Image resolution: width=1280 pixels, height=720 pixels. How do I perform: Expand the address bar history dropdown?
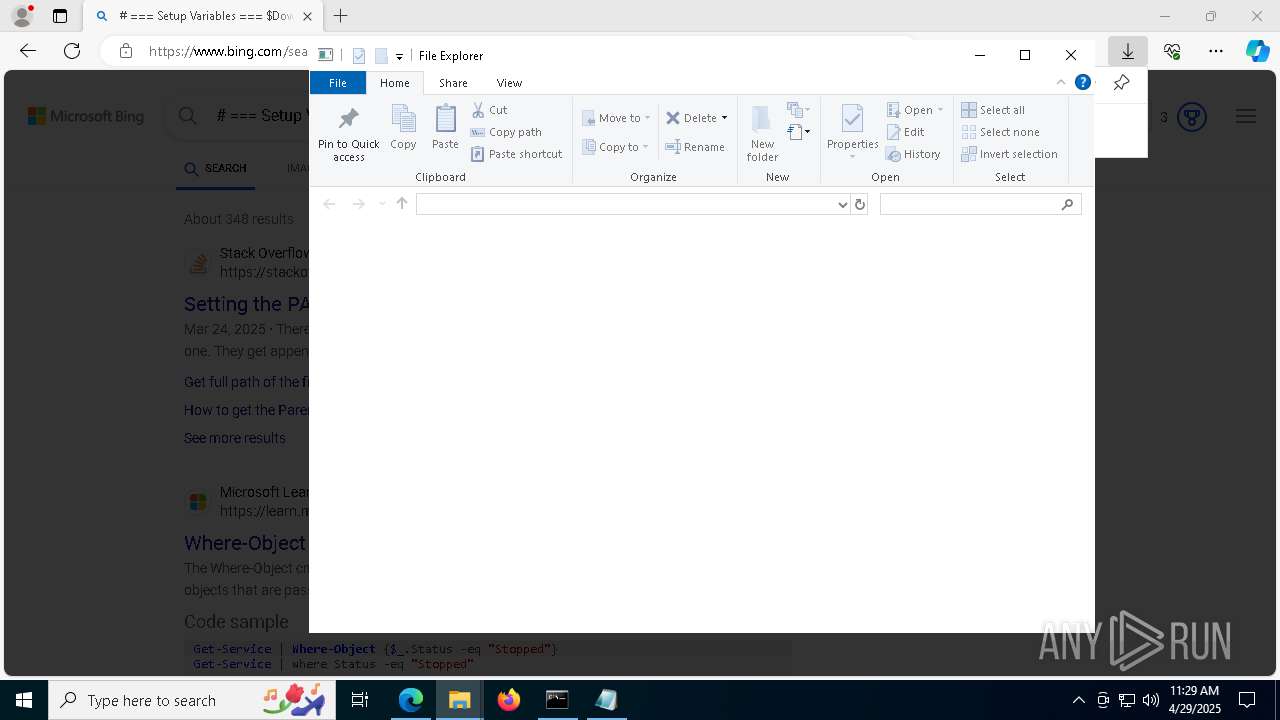(x=842, y=204)
